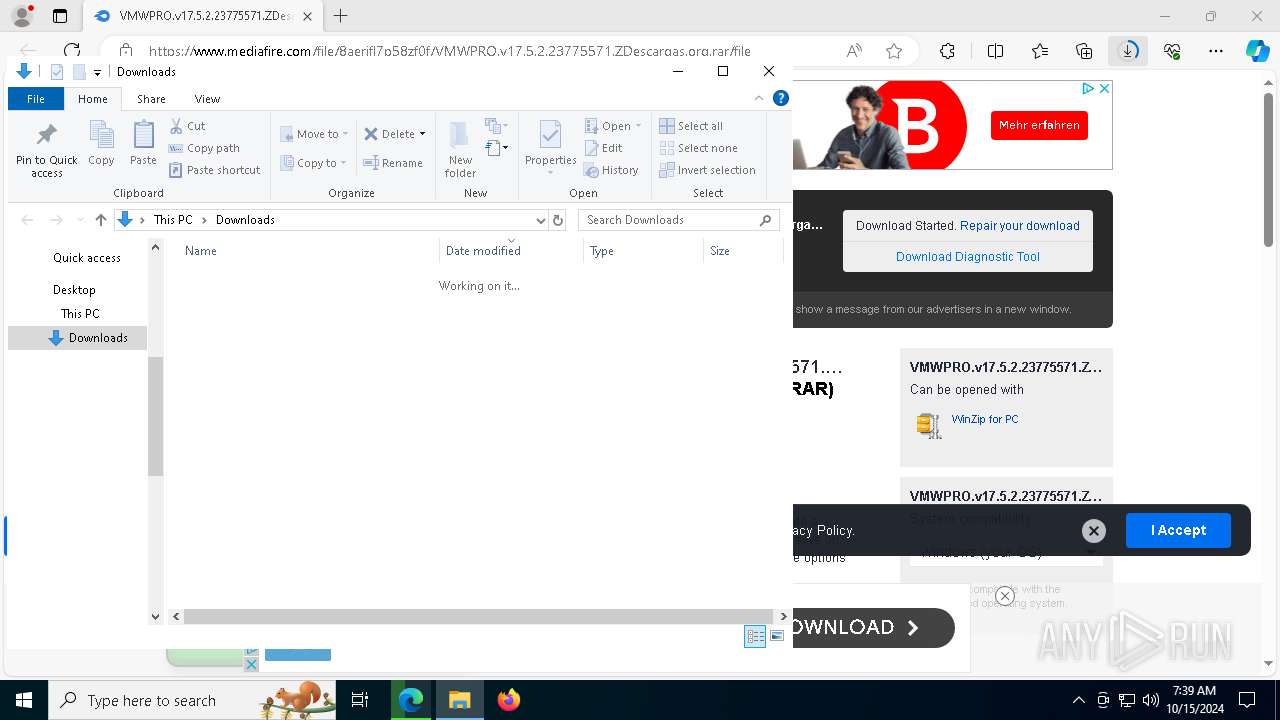
Task: Select This PC in navigation pane
Action: click(80, 314)
